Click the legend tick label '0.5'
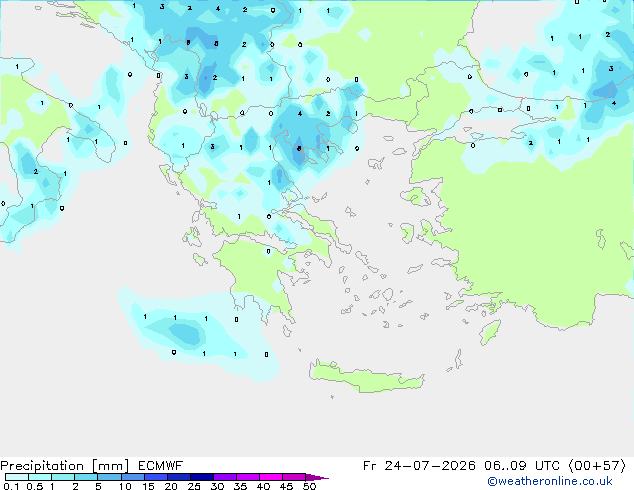This screenshot has width=634, height=490. point(34,486)
